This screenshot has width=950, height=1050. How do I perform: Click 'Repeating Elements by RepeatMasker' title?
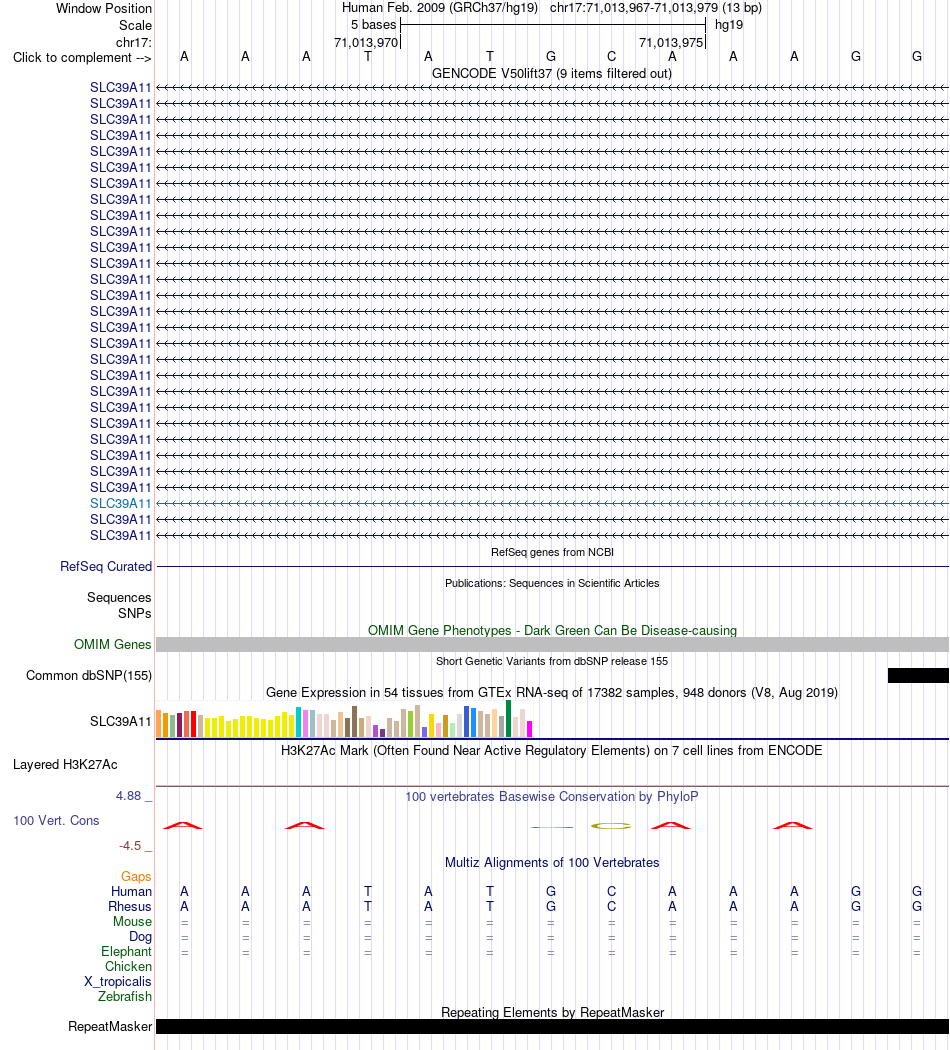coord(552,1012)
